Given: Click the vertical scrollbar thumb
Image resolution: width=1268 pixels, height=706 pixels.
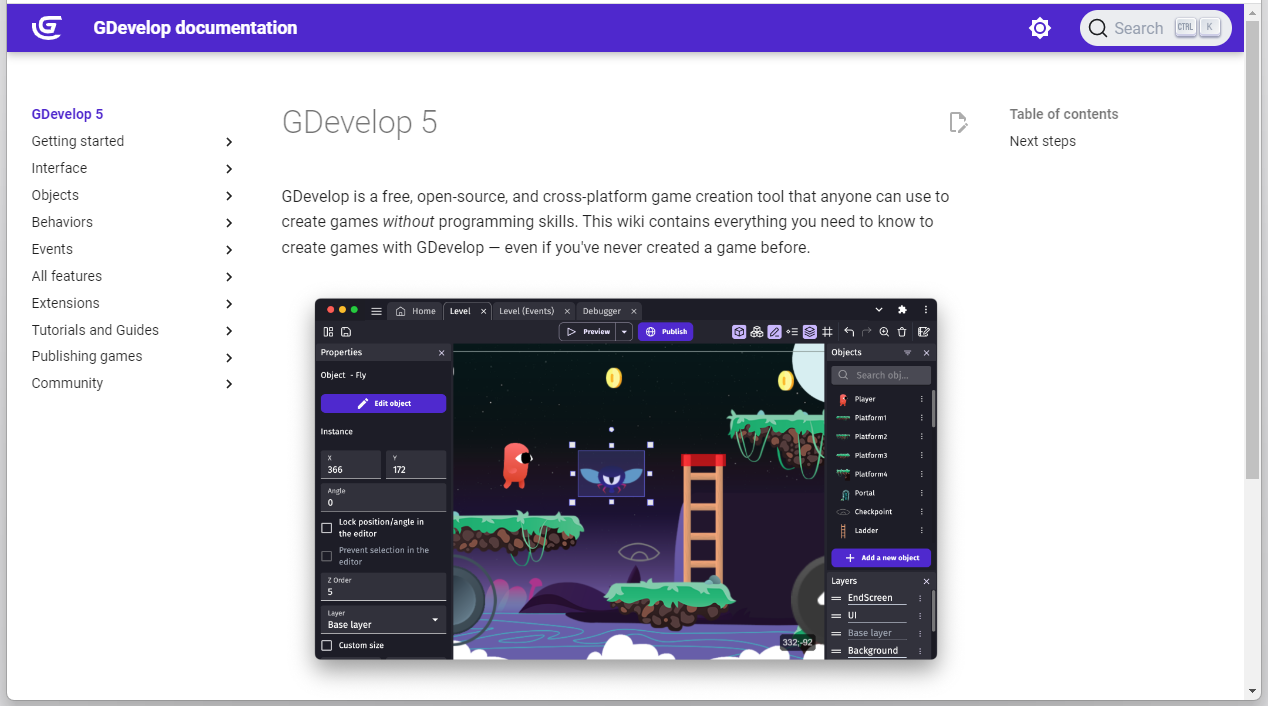Looking at the screenshot, I should click(1252, 248).
